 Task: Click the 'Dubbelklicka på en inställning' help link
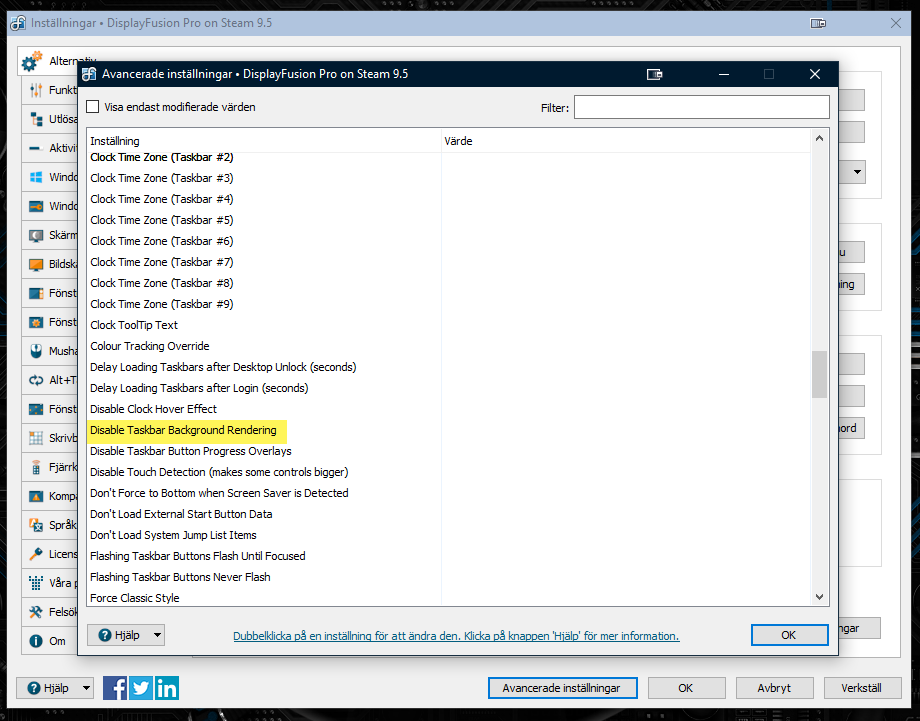click(x=455, y=636)
